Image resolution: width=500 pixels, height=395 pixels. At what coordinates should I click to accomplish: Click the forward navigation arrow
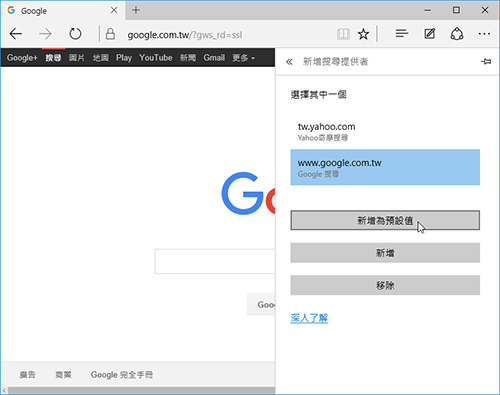coord(45,34)
